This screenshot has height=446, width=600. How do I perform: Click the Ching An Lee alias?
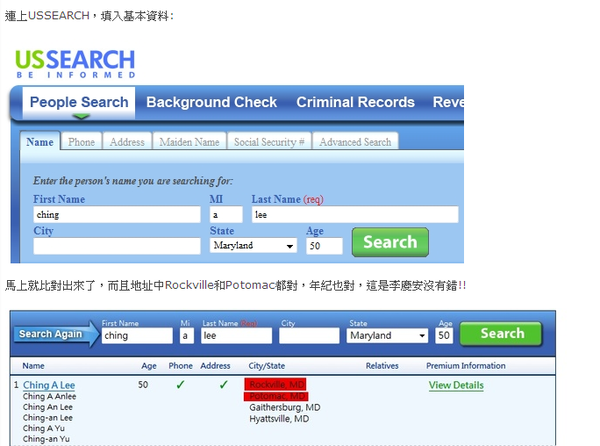tap(47, 407)
